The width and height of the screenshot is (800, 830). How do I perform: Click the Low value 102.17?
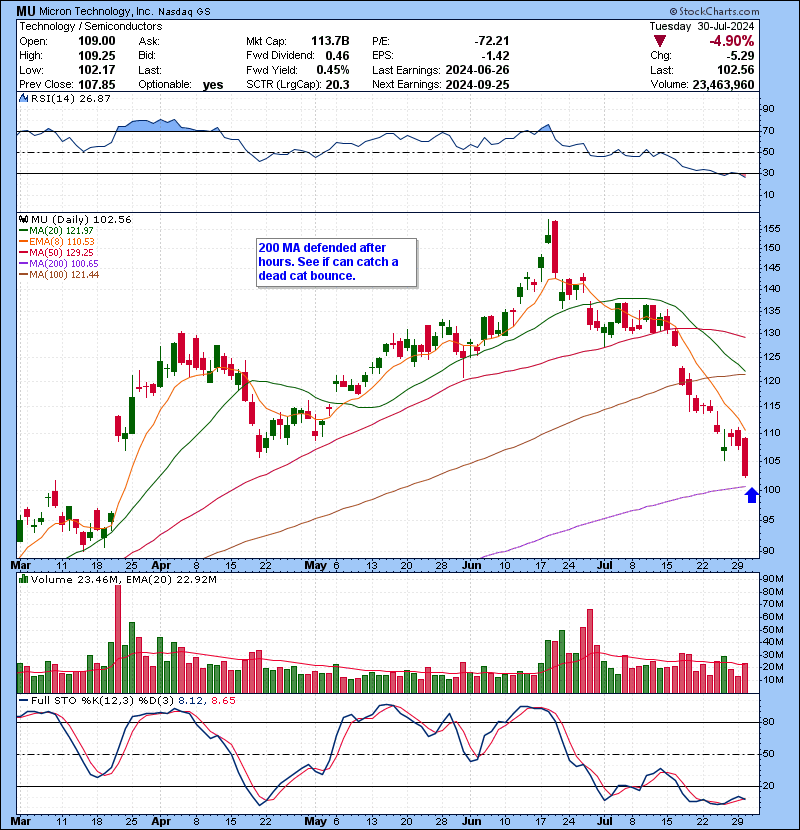[96, 69]
